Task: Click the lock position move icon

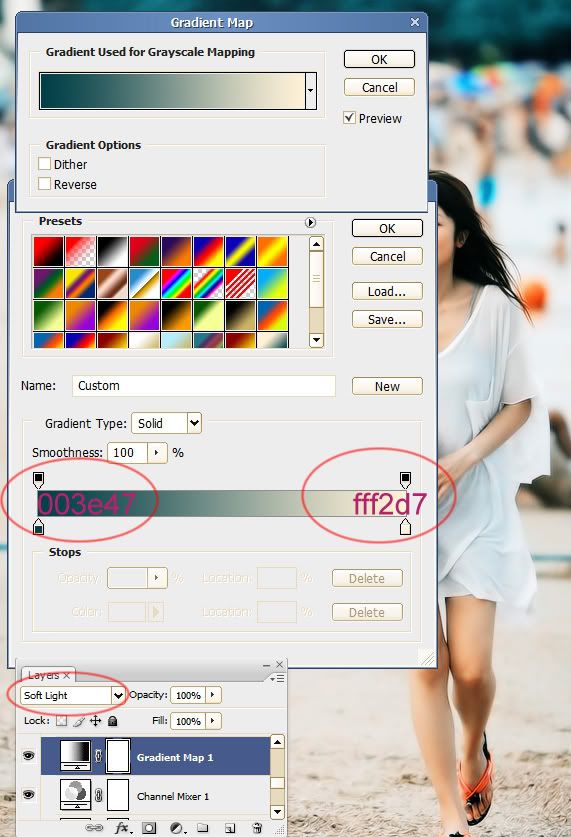Action: click(x=96, y=721)
